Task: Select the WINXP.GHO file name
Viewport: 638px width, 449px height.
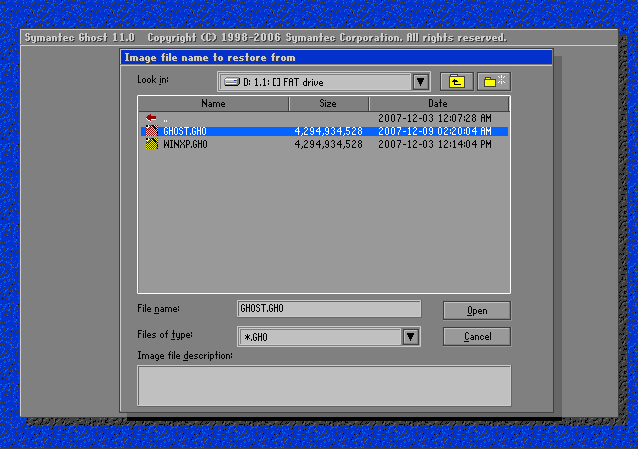Action: [185, 144]
